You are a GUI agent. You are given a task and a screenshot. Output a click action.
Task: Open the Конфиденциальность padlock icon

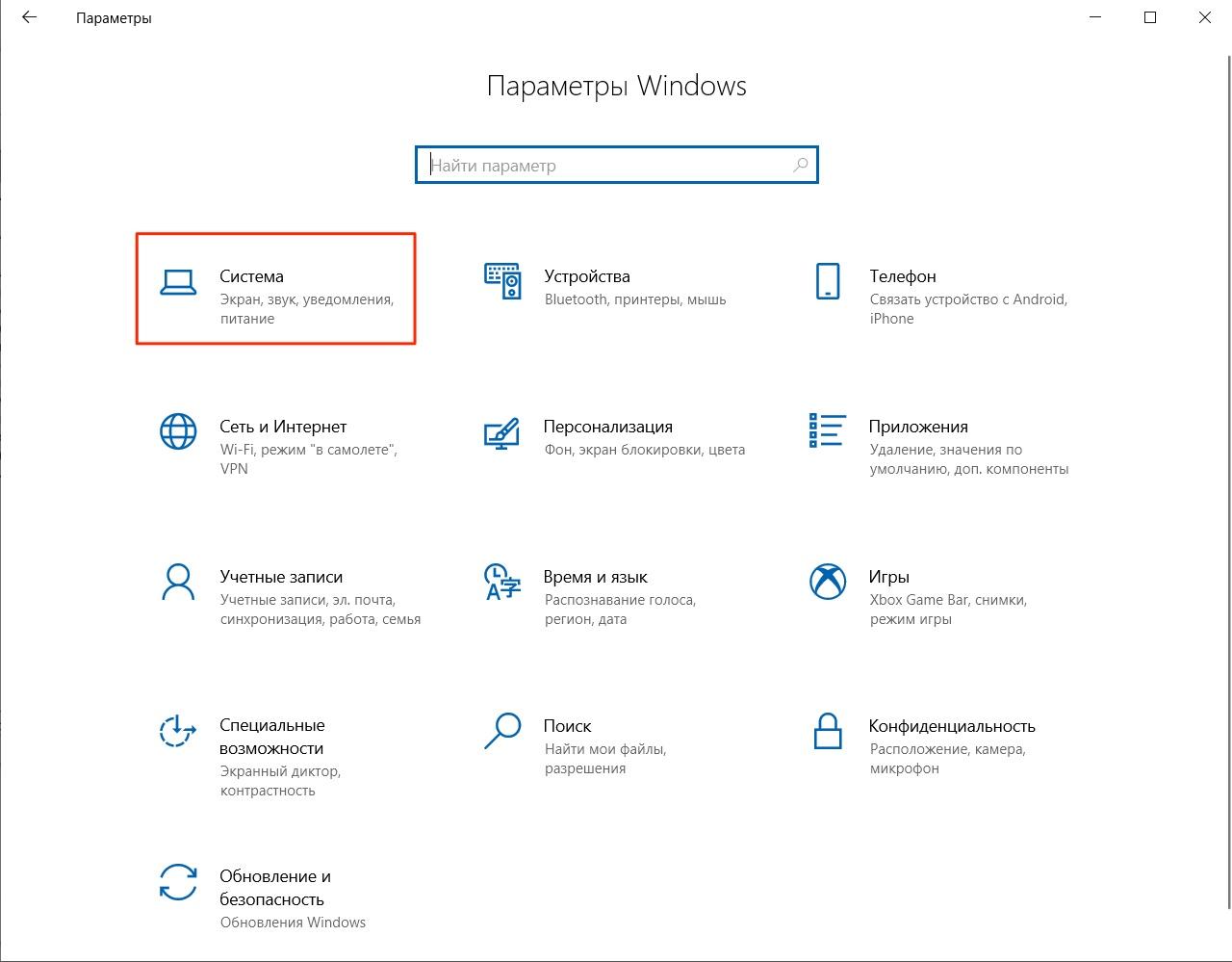[x=828, y=731]
